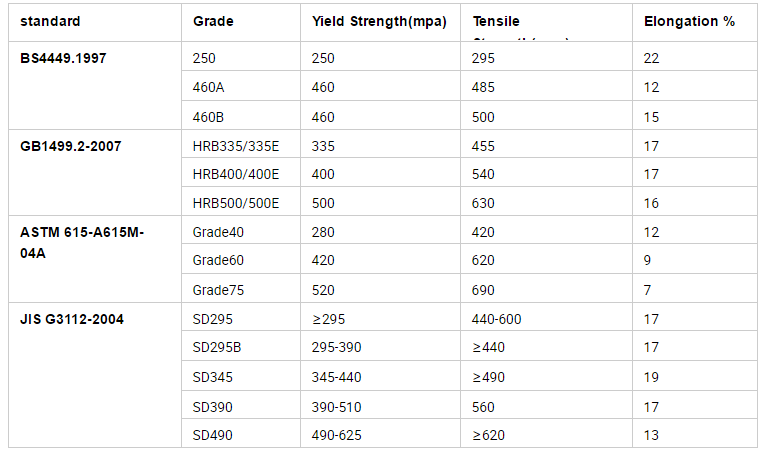This screenshot has width=763, height=466.
Task: Click the BS4449.1997 standard cell
Action: [95, 86]
